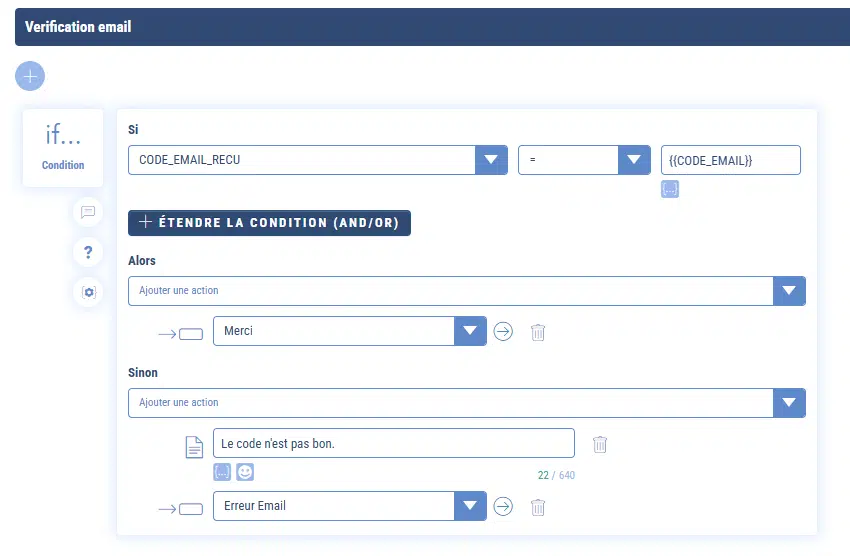The width and height of the screenshot is (850, 556).
Task: Delete the Erreur Email redirect action
Action: [x=538, y=507]
